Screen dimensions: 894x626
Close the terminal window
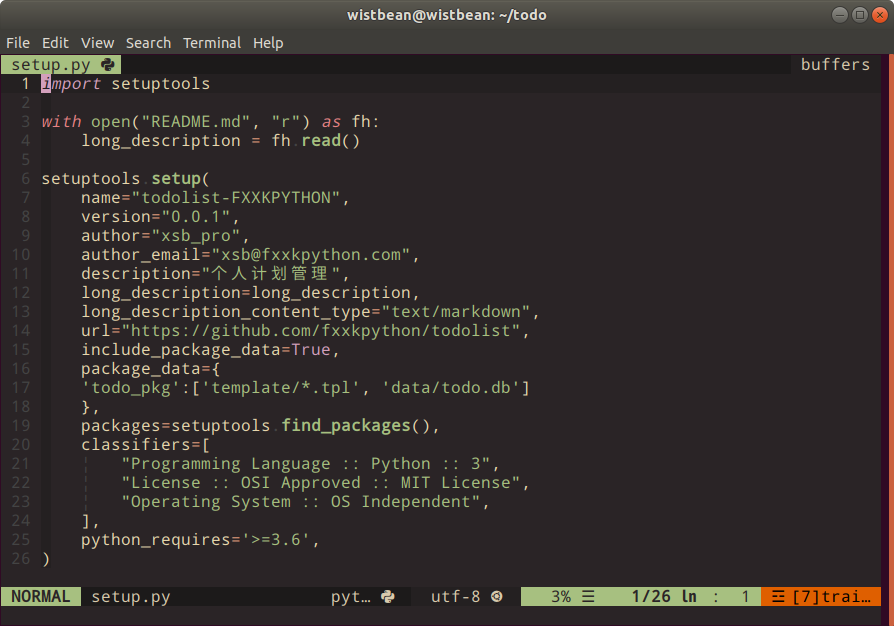click(880, 15)
